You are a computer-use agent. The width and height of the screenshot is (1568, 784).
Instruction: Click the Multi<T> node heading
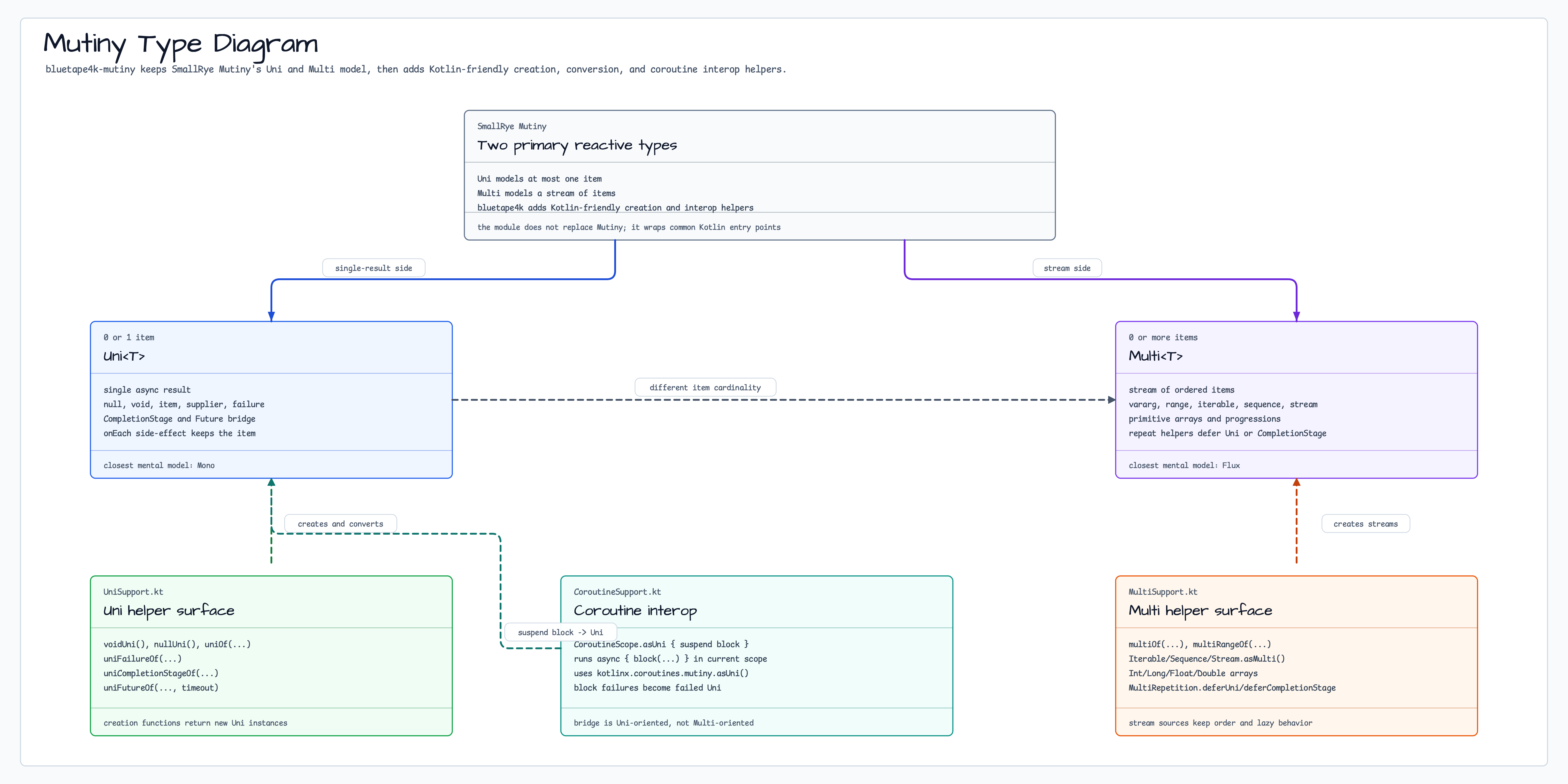[1155, 356]
